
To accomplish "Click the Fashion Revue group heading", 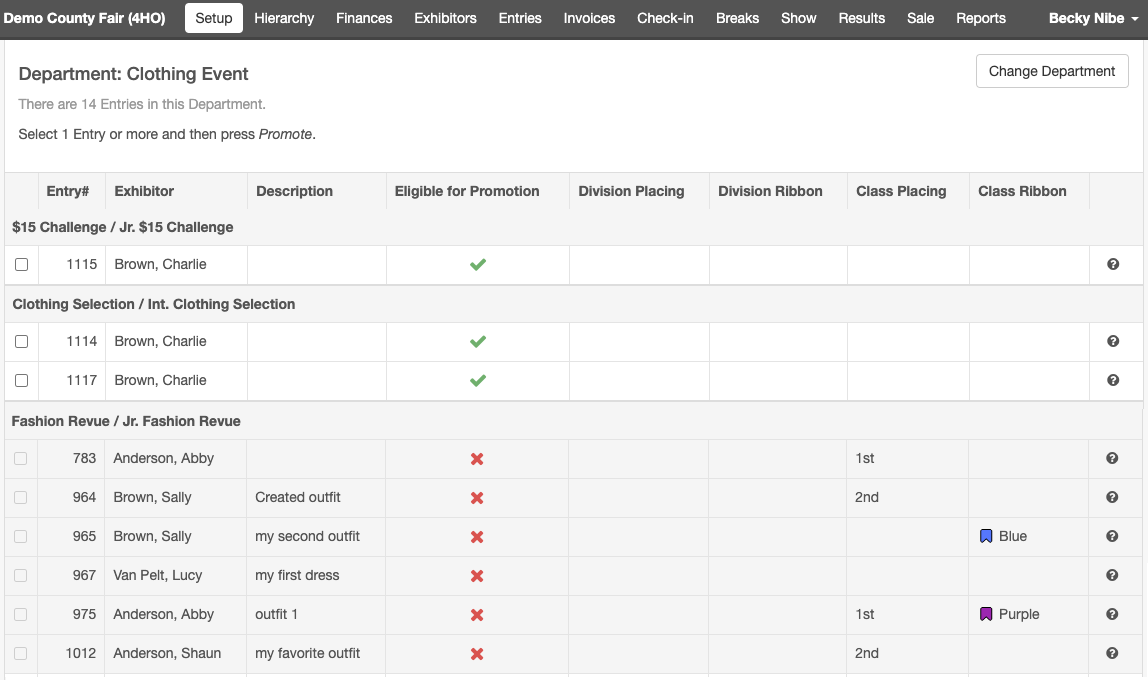I will (x=126, y=421).
